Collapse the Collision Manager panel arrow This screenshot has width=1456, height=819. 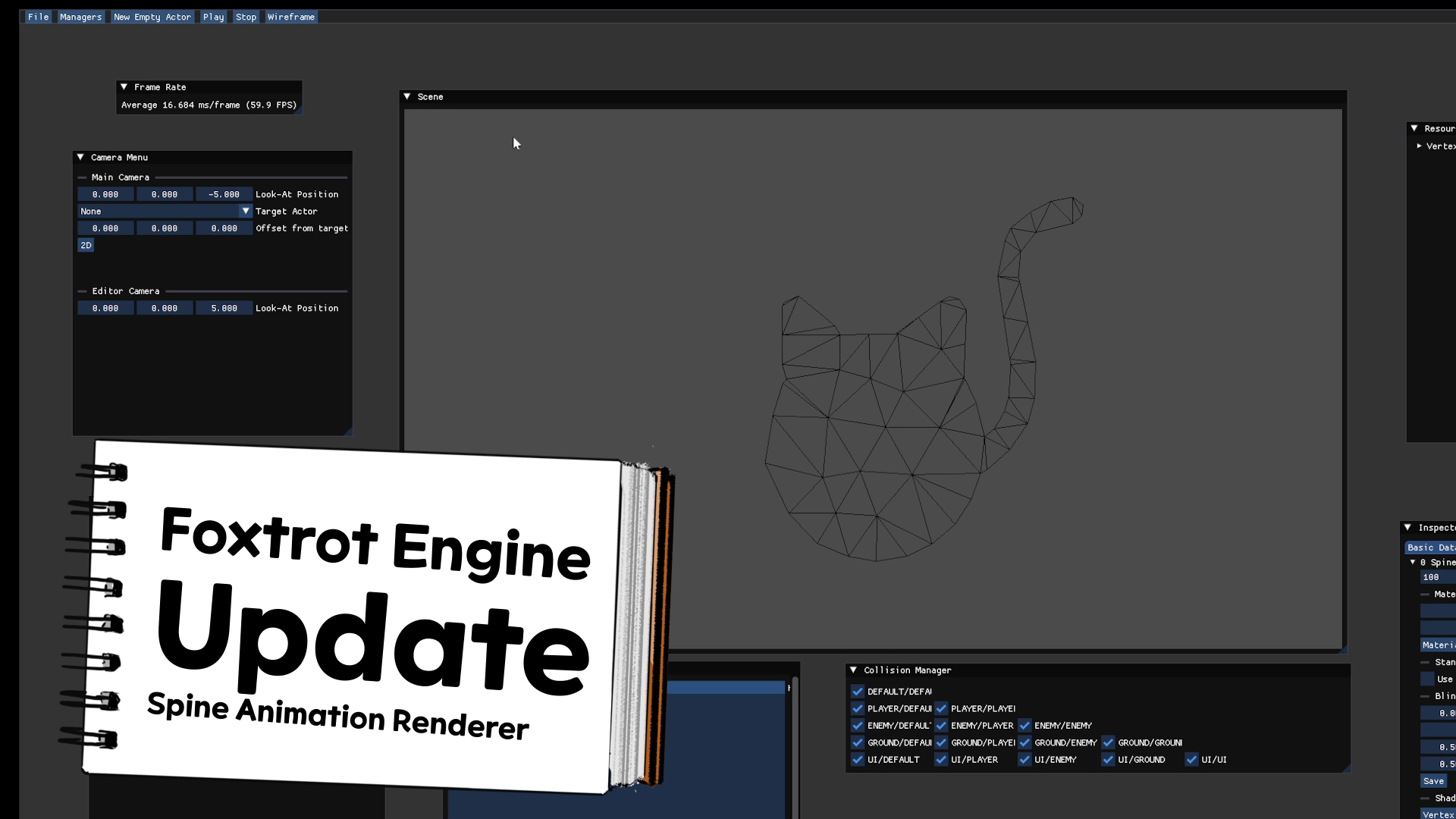click(x=853, y=670)
